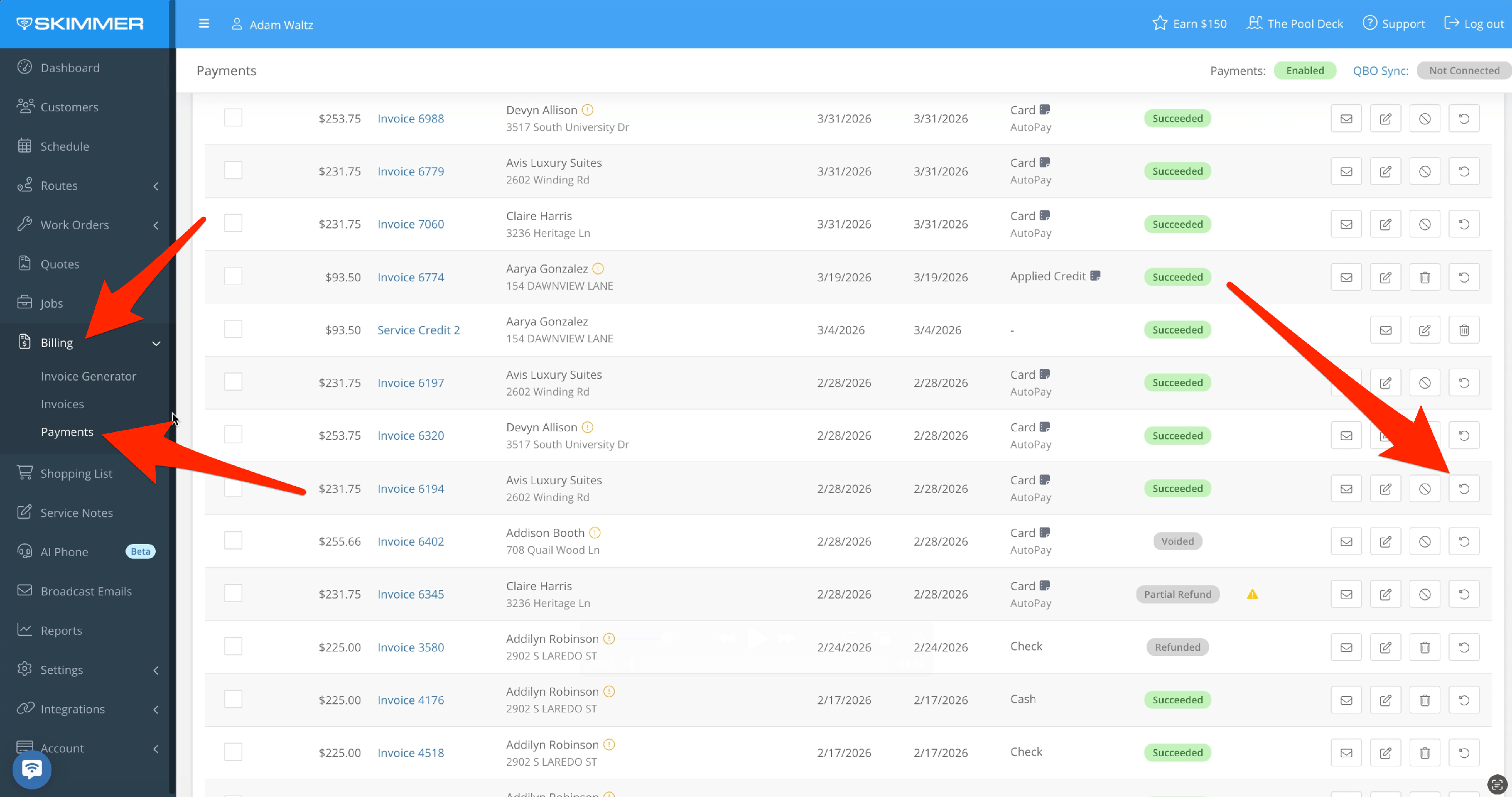Open Invoice Generator in Billing submenu
Viewport: 1512px width, 797px height.
pyautogui.click(x=88, y=376)
